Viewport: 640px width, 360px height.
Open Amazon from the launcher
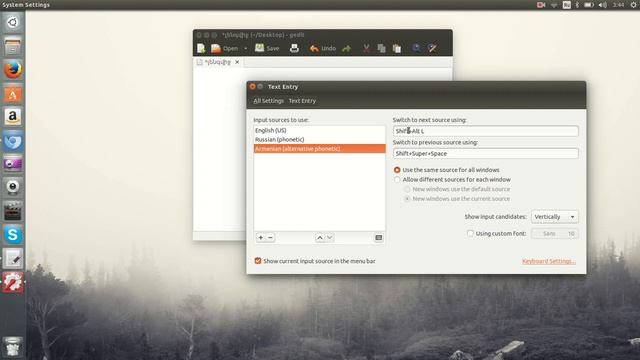point(13,117)
